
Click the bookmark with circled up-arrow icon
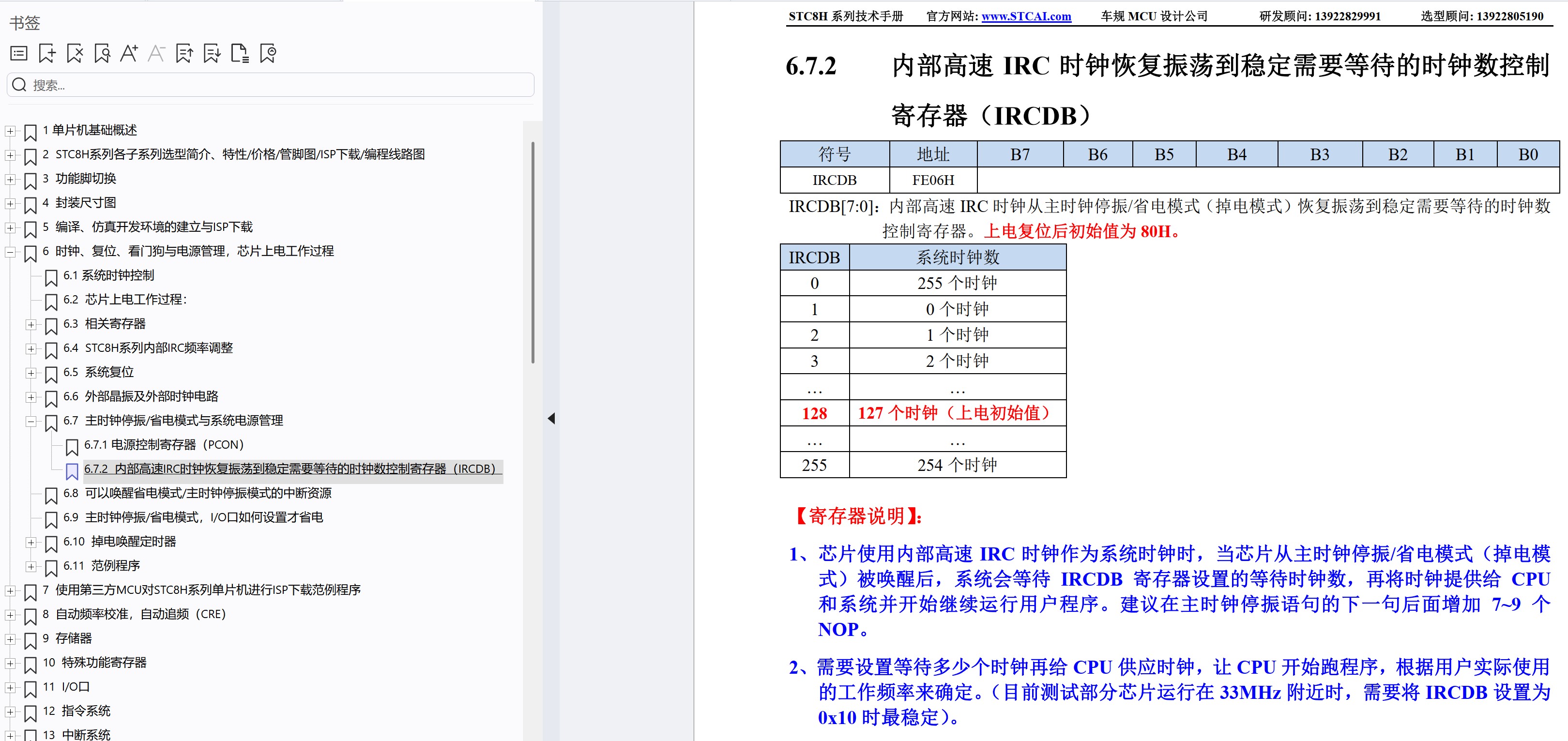pos(268,54)
